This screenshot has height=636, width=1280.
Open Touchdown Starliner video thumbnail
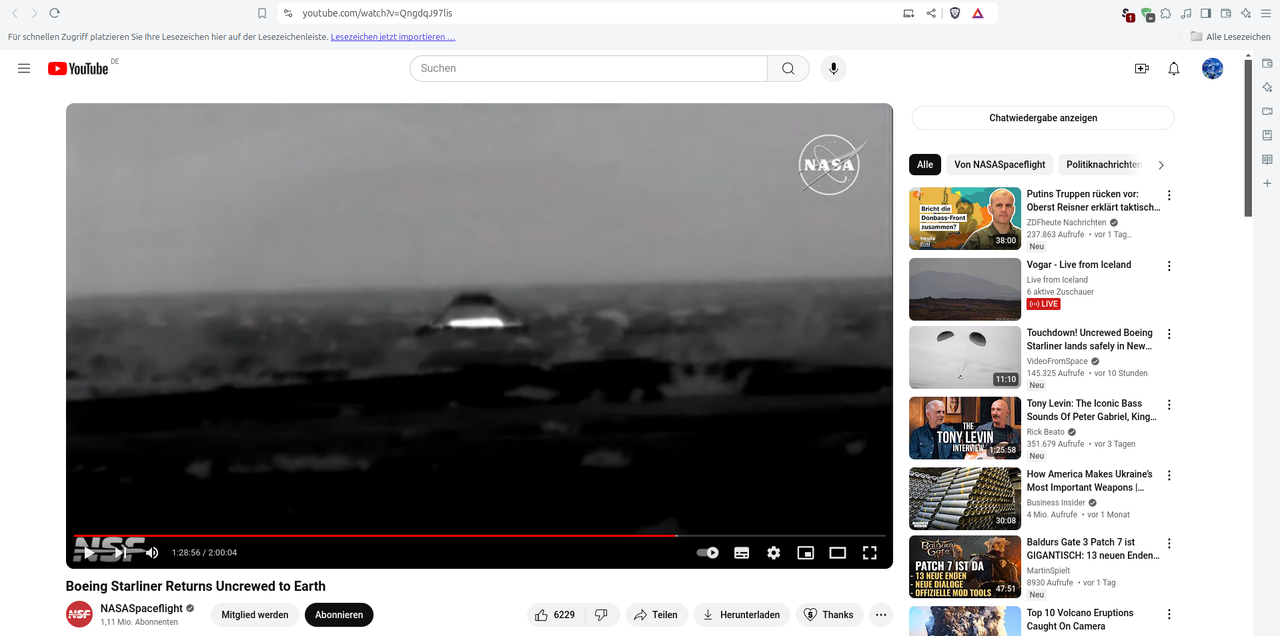965,358
